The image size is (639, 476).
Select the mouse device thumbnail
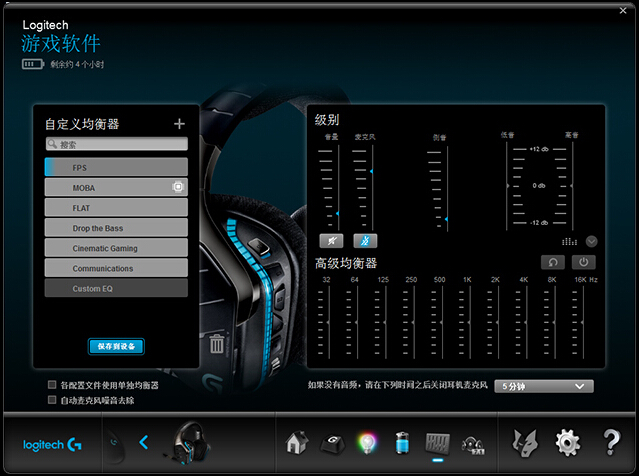[x=116, y=447]
